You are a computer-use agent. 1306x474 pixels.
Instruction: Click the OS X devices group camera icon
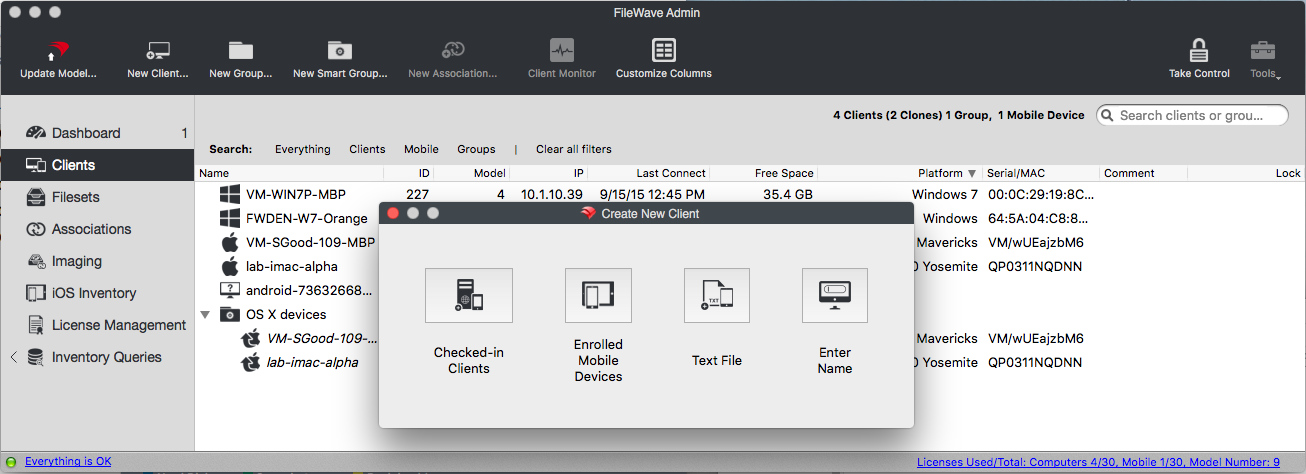click(230, 314)
